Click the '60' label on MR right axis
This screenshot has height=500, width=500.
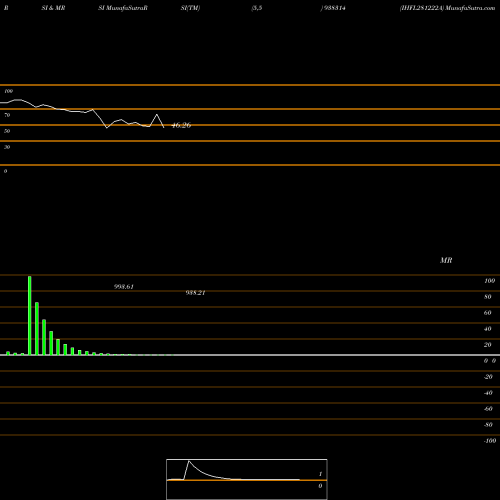pyautogui.click(x=488, y=313)
